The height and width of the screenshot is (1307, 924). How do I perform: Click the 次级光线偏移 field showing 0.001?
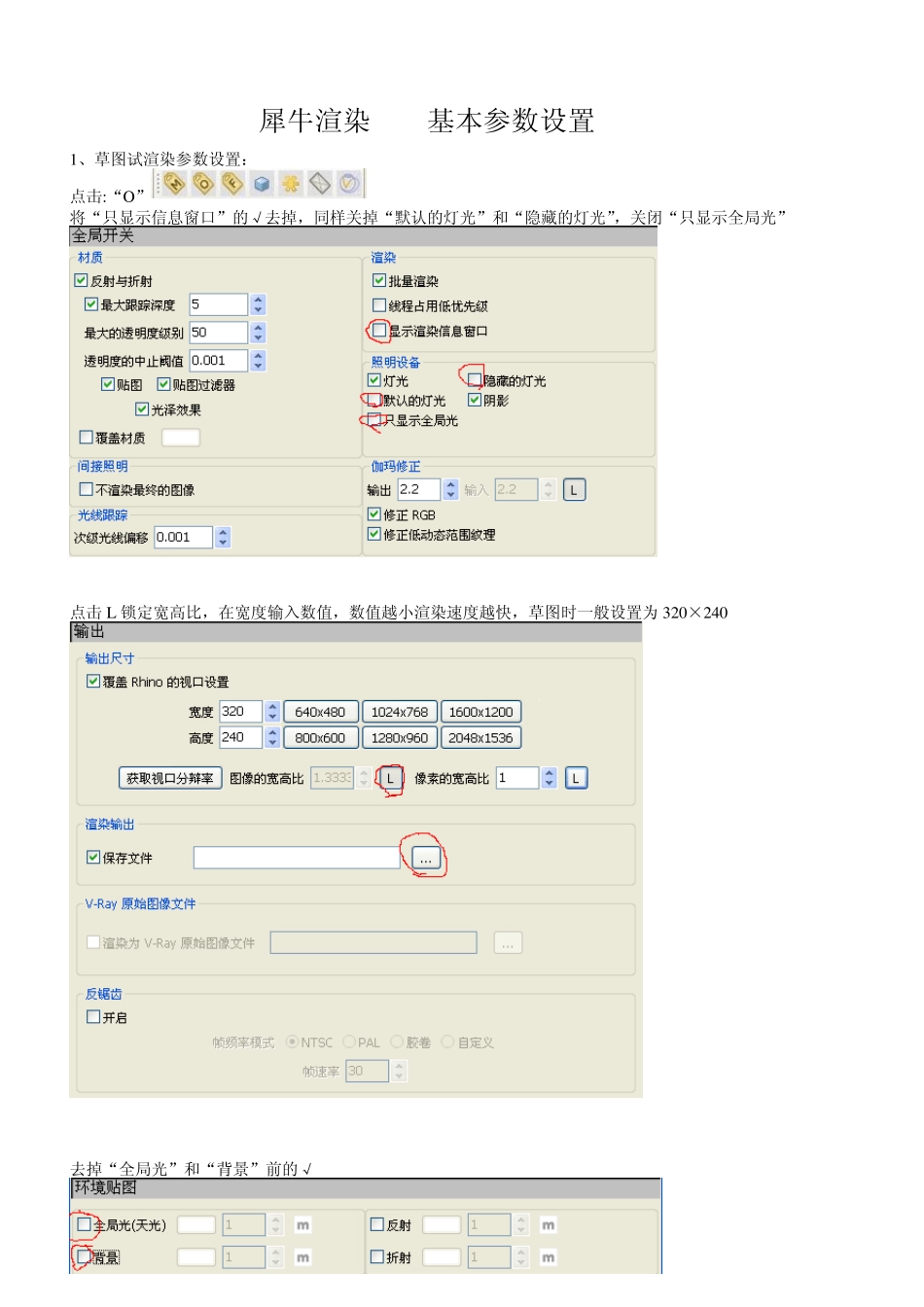click(185, 537)
